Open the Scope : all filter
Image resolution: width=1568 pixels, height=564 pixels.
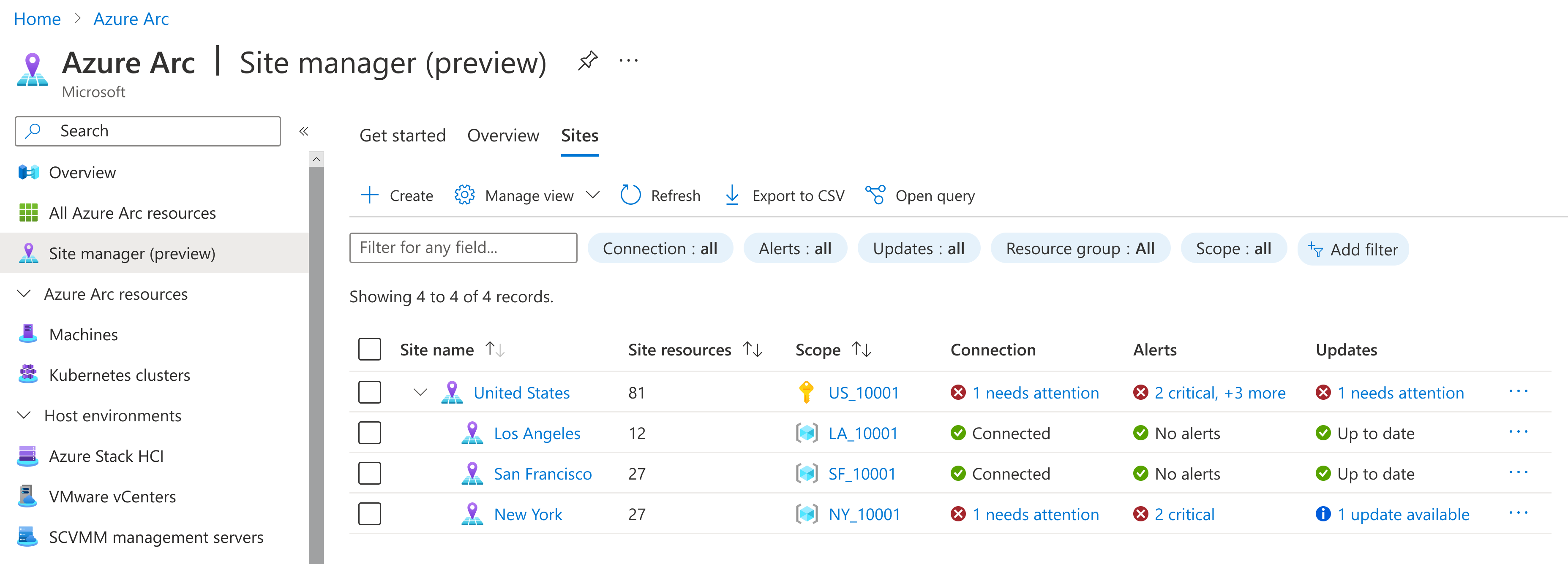[1233, 248]
